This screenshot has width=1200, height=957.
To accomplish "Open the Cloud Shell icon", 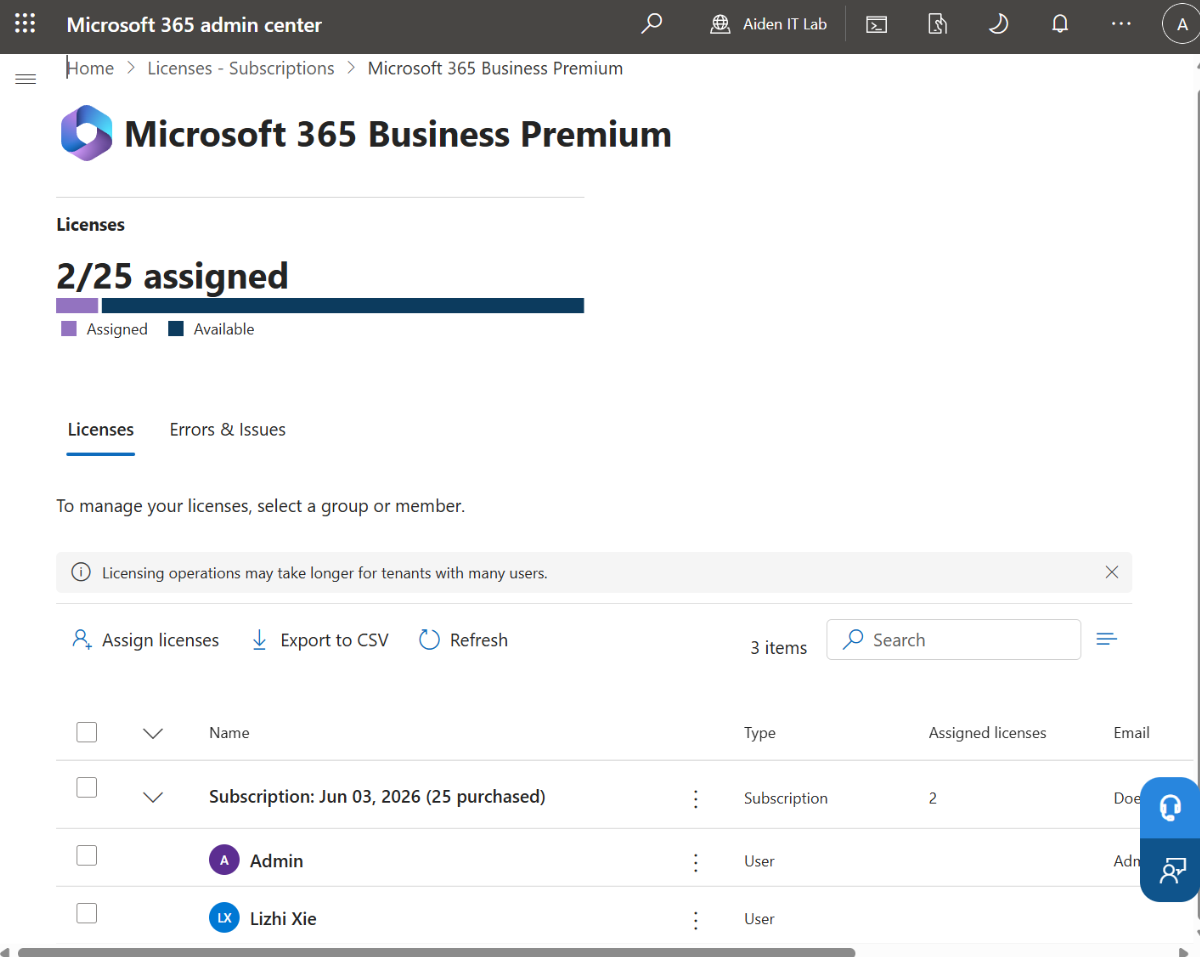I will [877, 25].
